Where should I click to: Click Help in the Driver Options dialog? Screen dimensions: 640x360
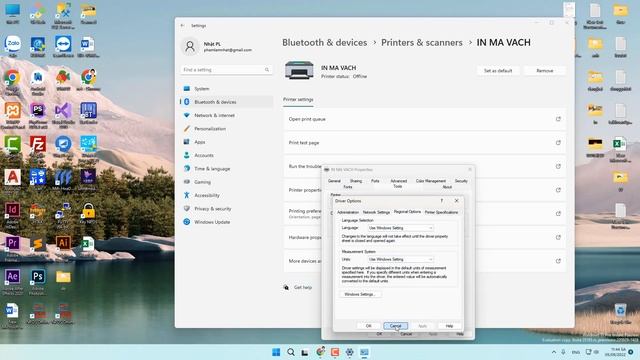click(x=449, y=326)
